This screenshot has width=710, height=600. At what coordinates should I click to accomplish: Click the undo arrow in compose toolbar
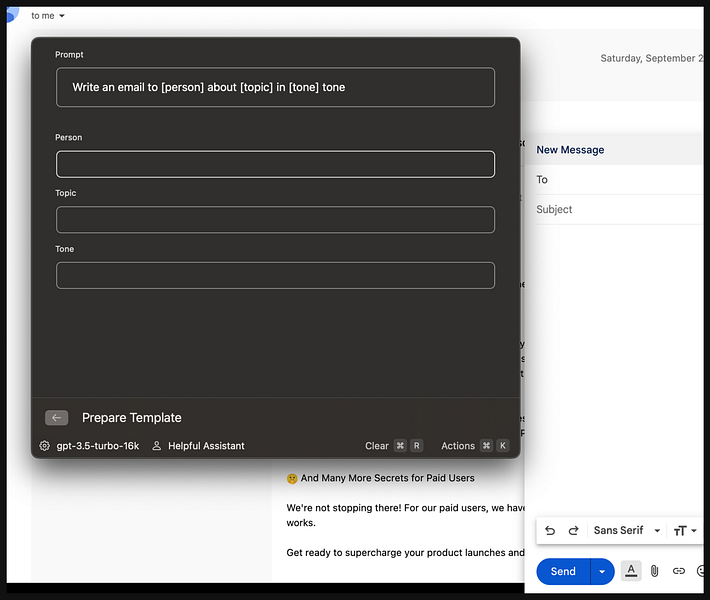(550, 530)
